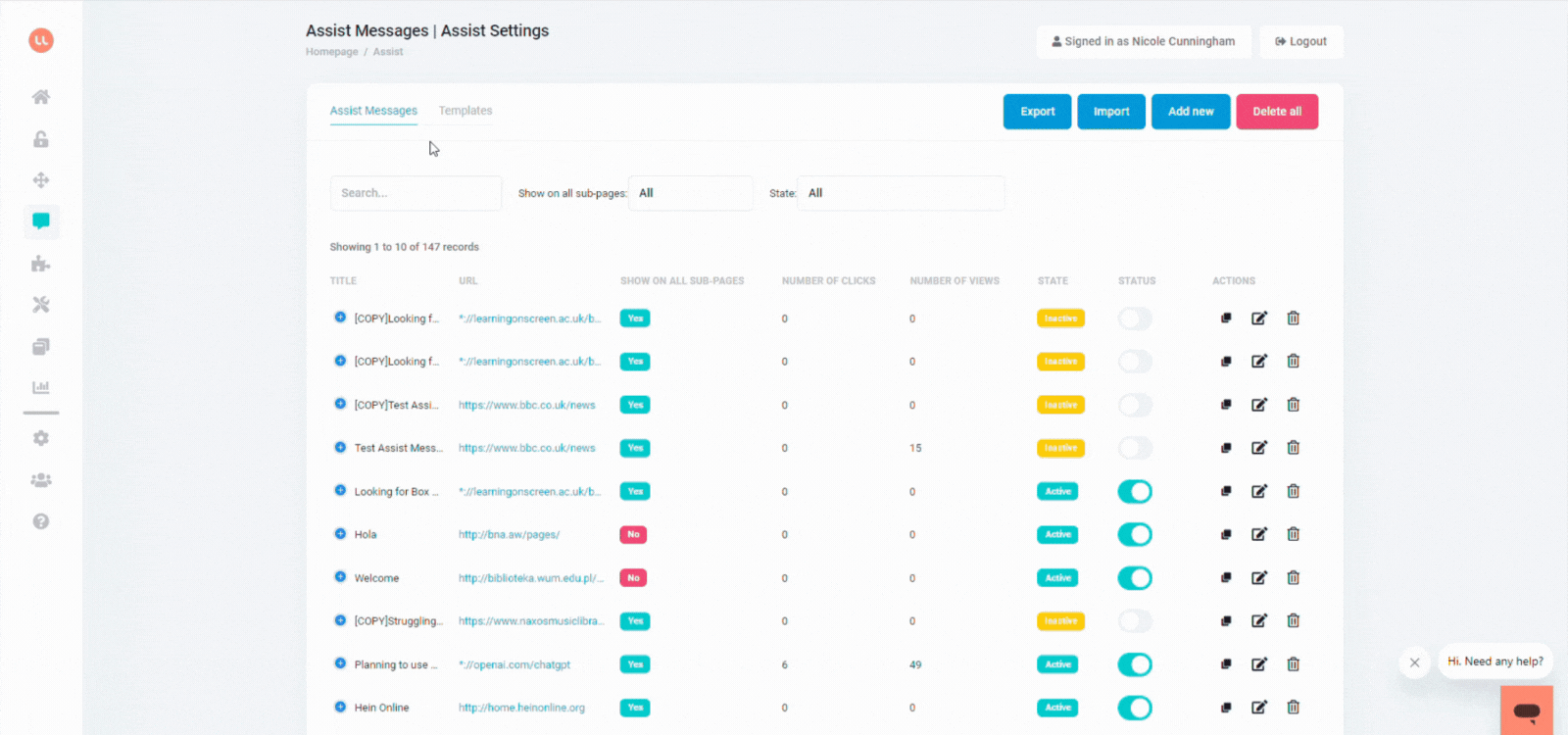1568x735 pixels.
Task: Click the Import button
Action: 1111,112
